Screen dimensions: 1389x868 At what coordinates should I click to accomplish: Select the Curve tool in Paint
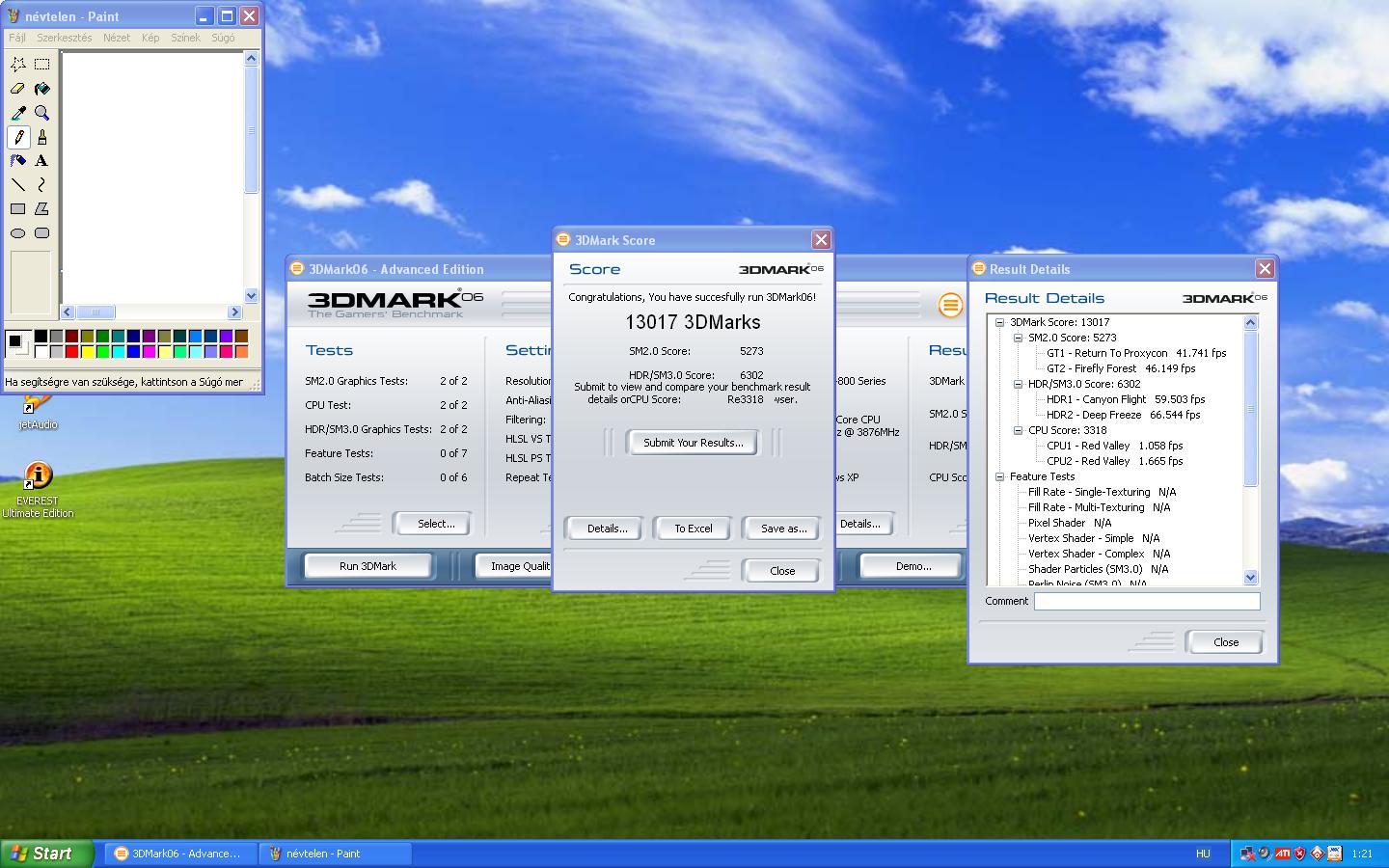coord(42,185)
